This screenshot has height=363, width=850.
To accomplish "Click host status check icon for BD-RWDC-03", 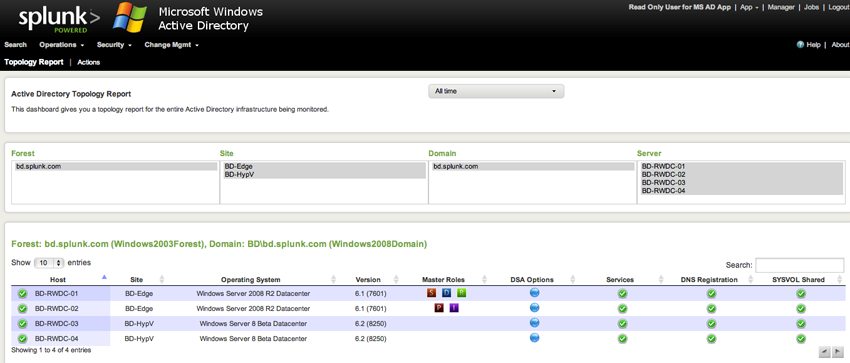I will tap(22, 324).
